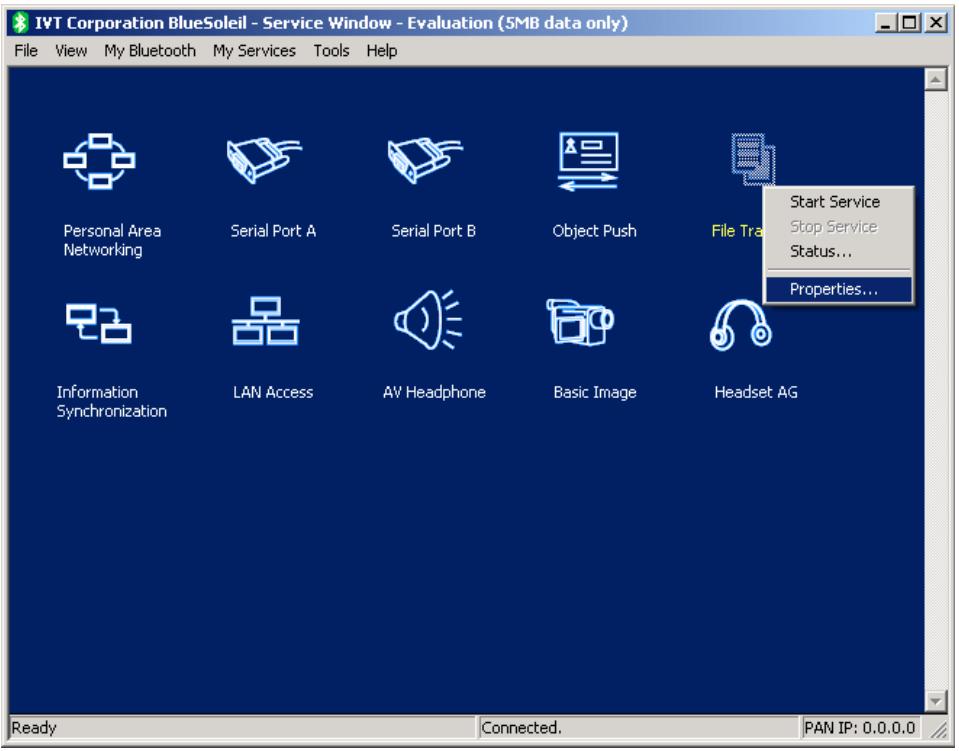This screenshot has height=751, width=959.
Task: Click the yellow File Tra label
Action: coord(737,231)
